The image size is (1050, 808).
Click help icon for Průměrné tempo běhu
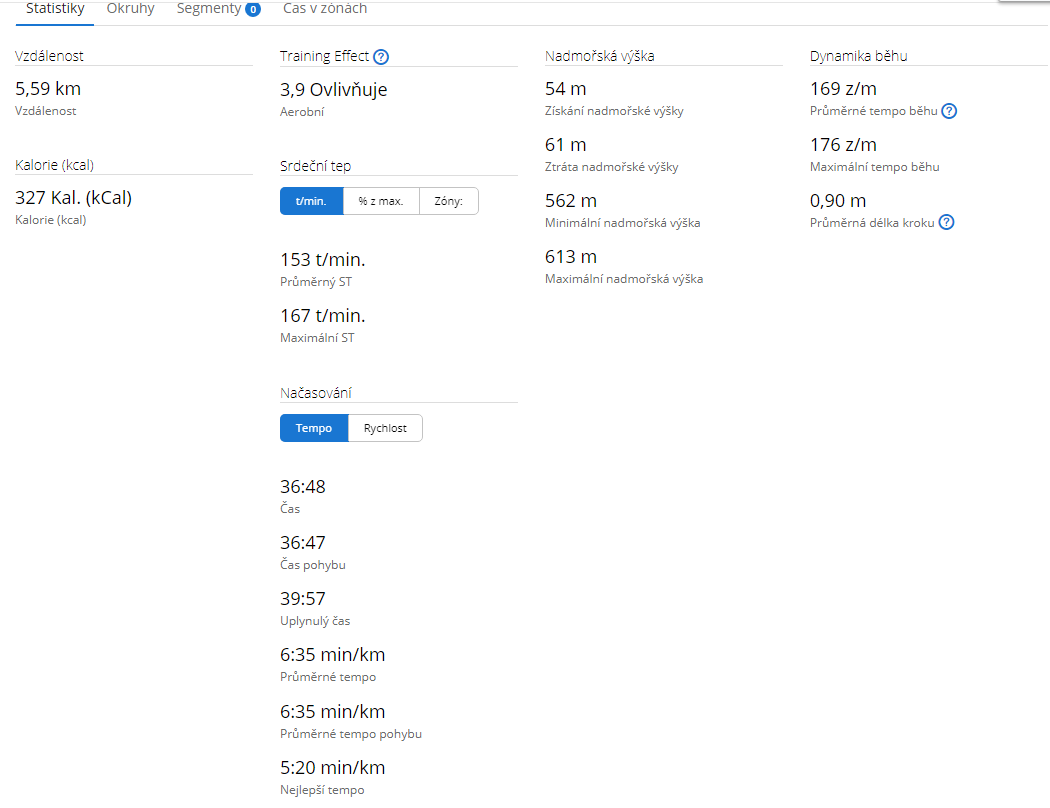pos(949,111)
